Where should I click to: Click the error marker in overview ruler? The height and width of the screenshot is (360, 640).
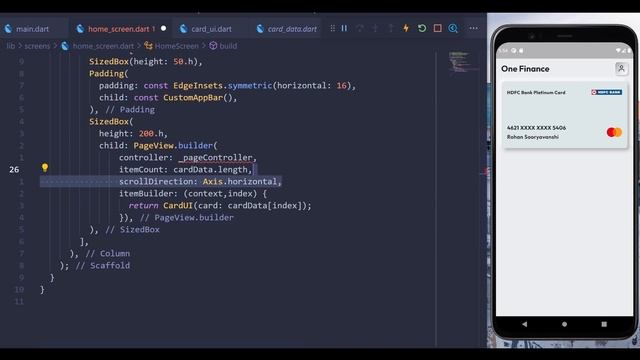pos(484,172)
